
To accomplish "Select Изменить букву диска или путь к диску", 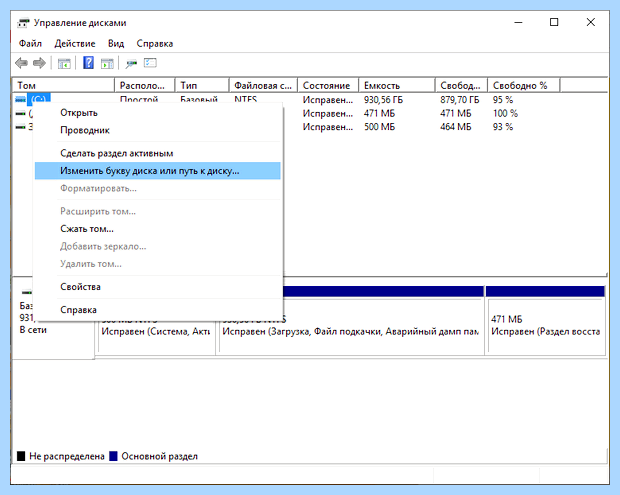I will [158, 171].
